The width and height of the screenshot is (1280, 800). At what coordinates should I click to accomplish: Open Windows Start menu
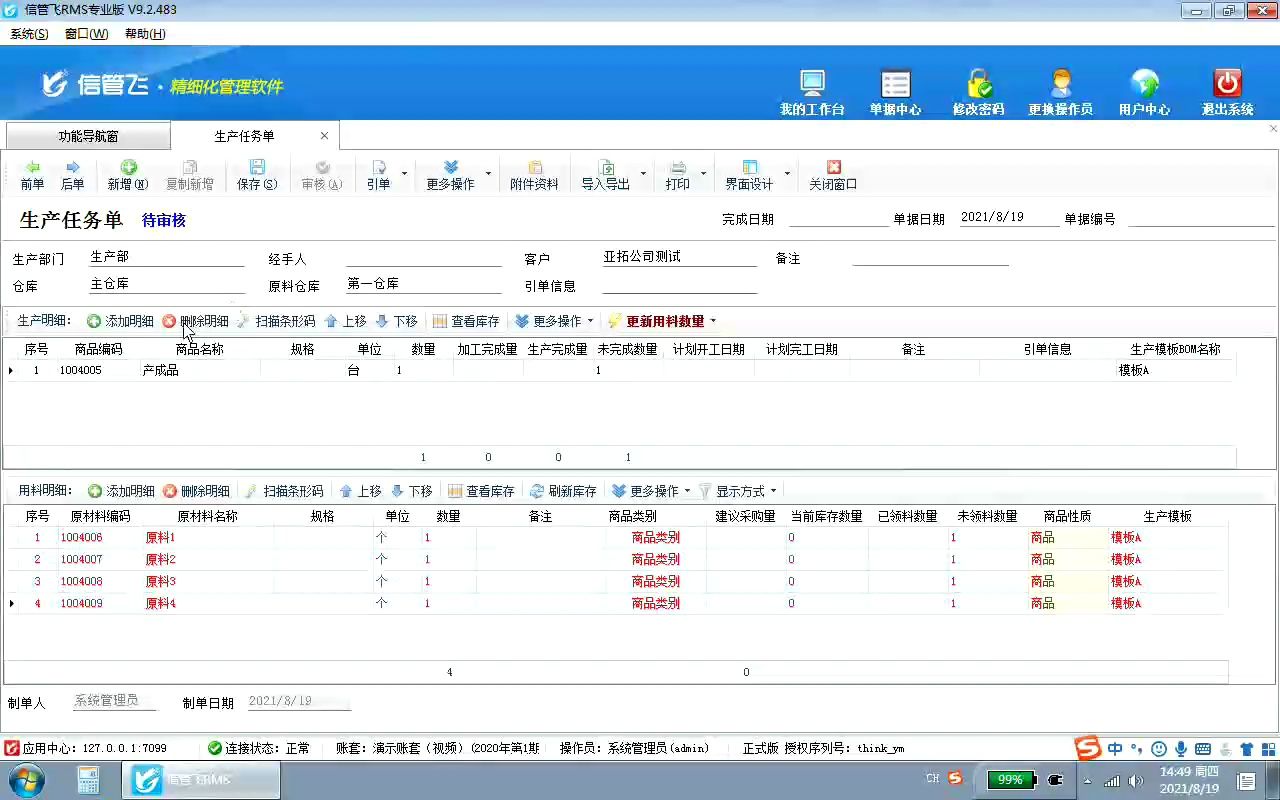click(x=25, y=779)
